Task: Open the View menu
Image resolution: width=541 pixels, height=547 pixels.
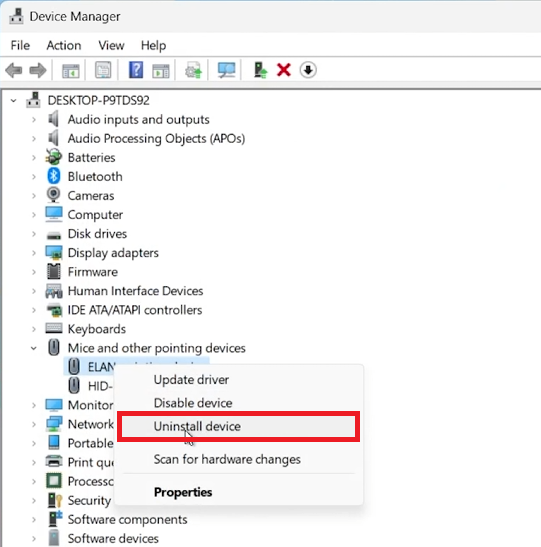Action: pyautogui.click(x=111, y=45)
